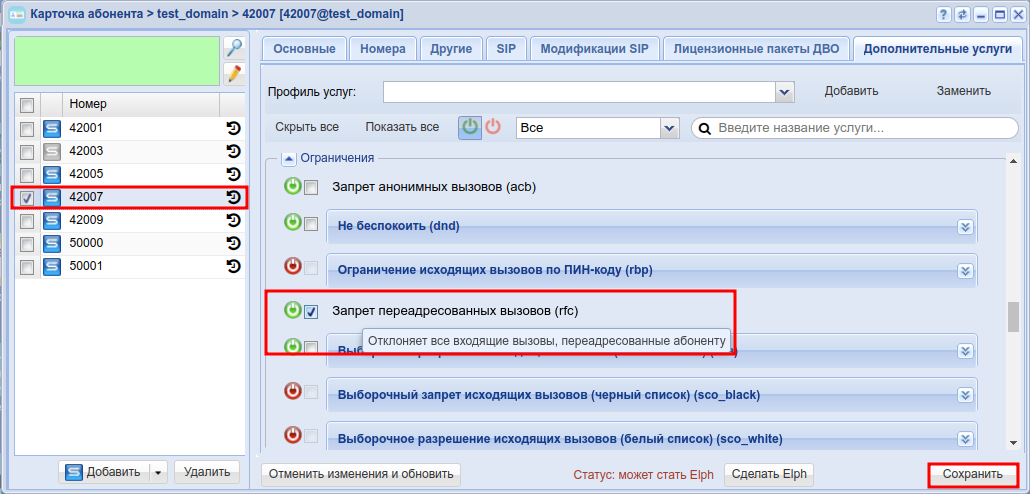
Task: Switch to the Лицензионные пакеты ДВО tab
Action: coord(756,49)
